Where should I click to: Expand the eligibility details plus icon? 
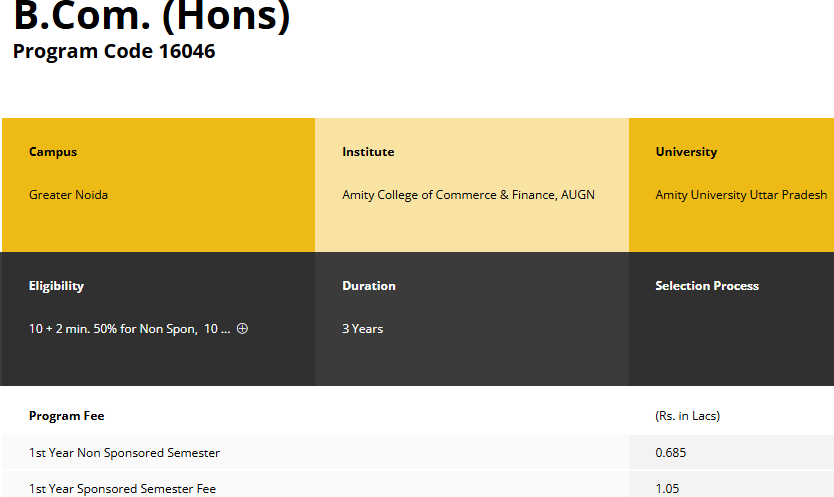coord(242,329)
